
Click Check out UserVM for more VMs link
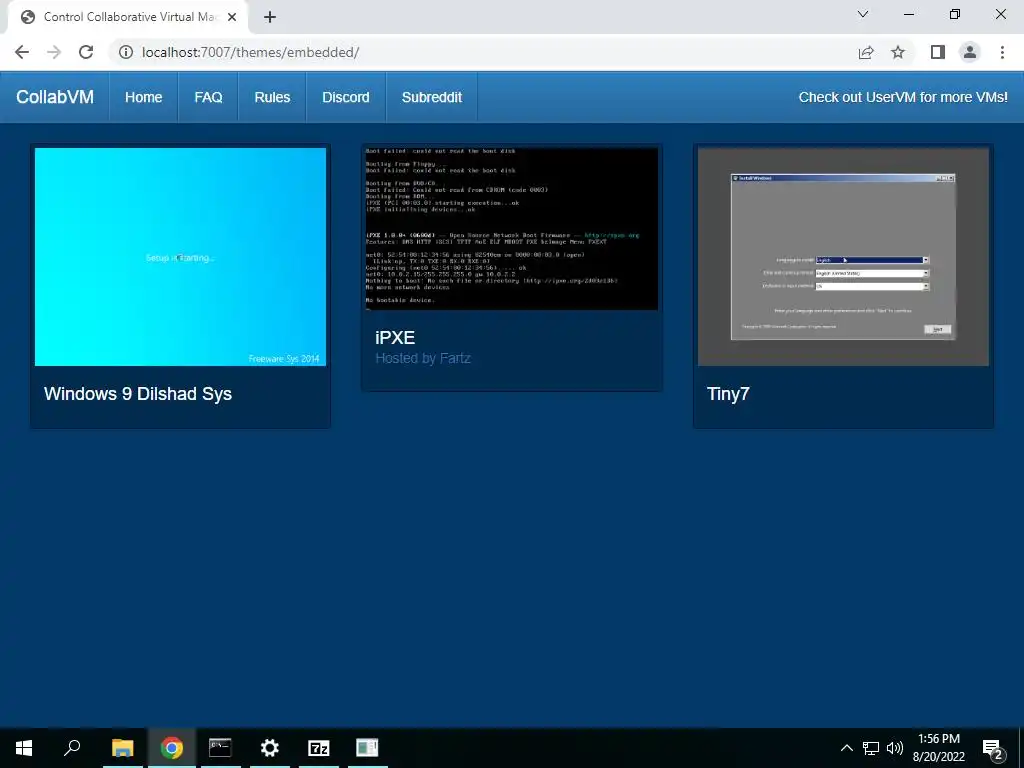coord(903,97)
